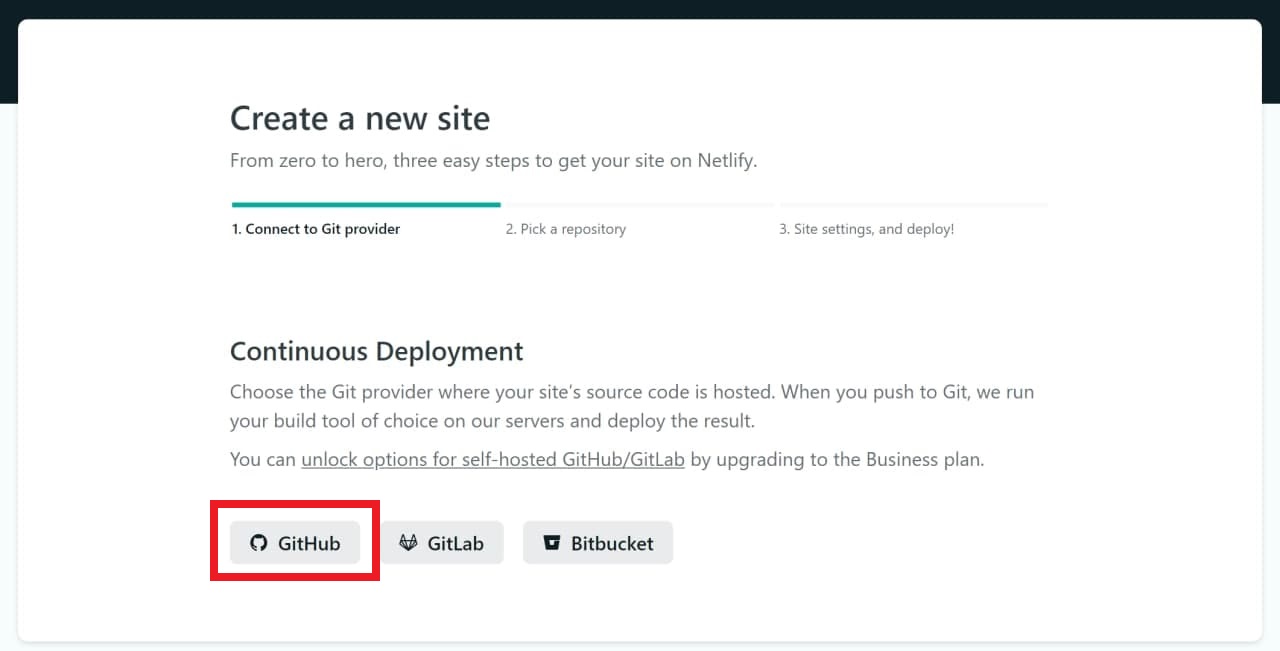
Task: Click the Continuous Deployment heading
Action: 377,351
